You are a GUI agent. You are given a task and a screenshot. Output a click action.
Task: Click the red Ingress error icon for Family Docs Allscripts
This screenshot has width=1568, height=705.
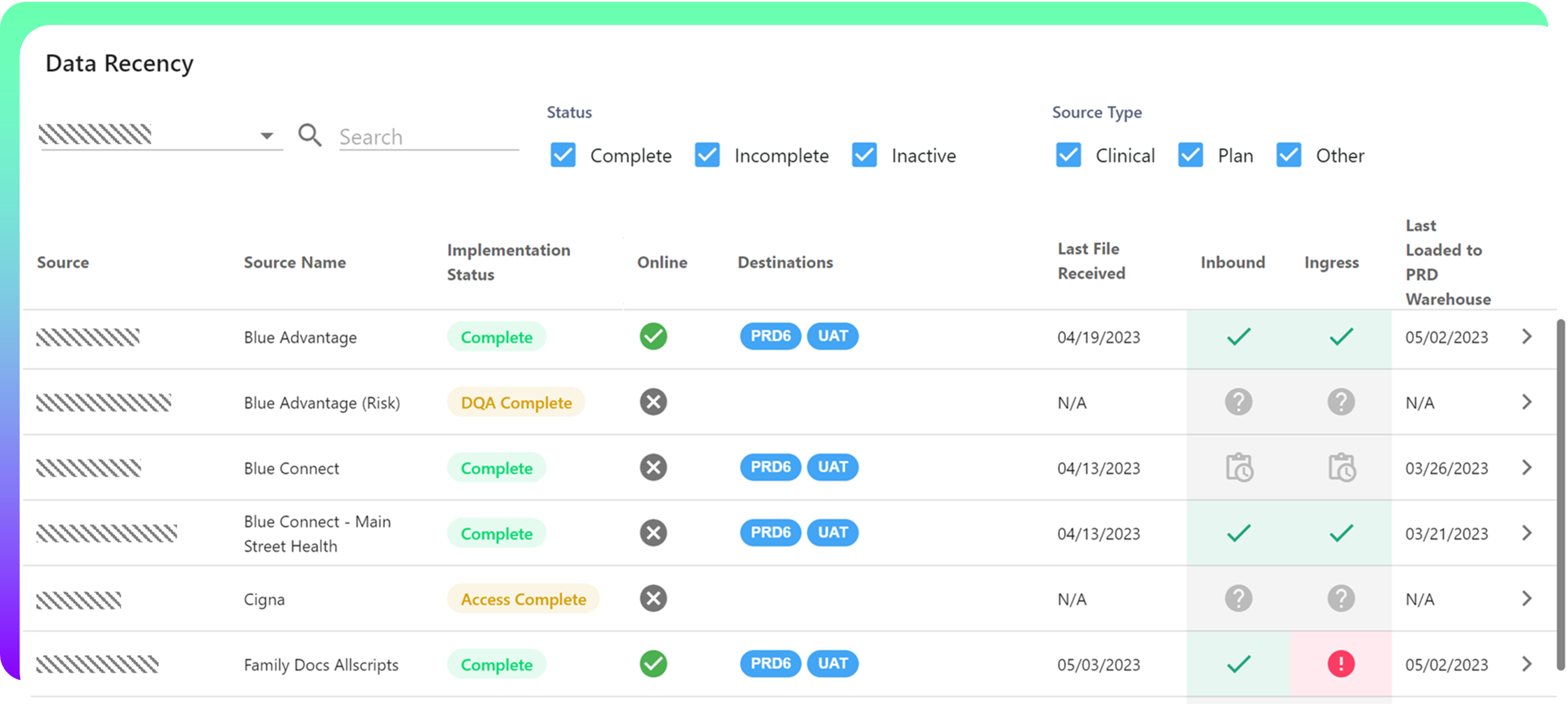tap(1340, 664)
